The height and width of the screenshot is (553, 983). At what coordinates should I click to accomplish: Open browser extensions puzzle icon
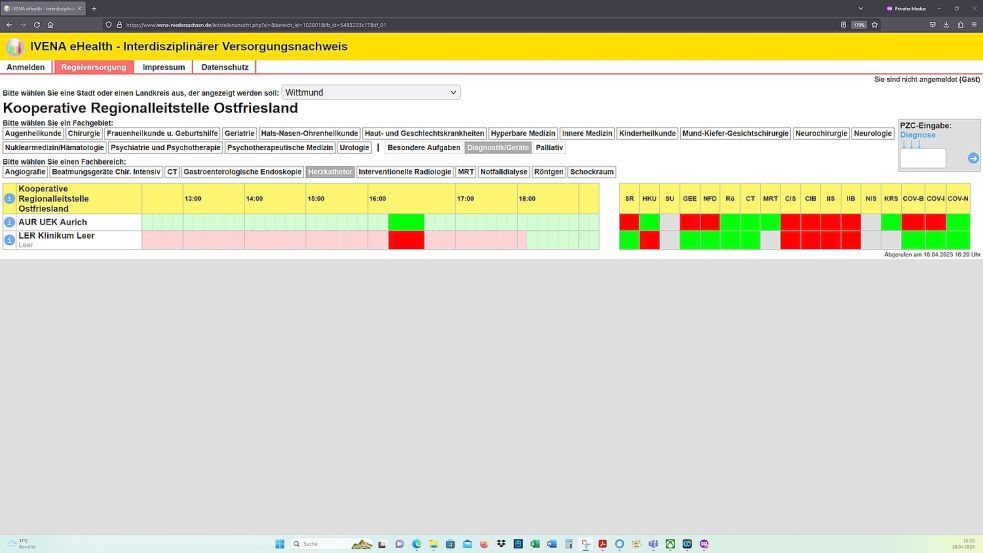[960, 25]
